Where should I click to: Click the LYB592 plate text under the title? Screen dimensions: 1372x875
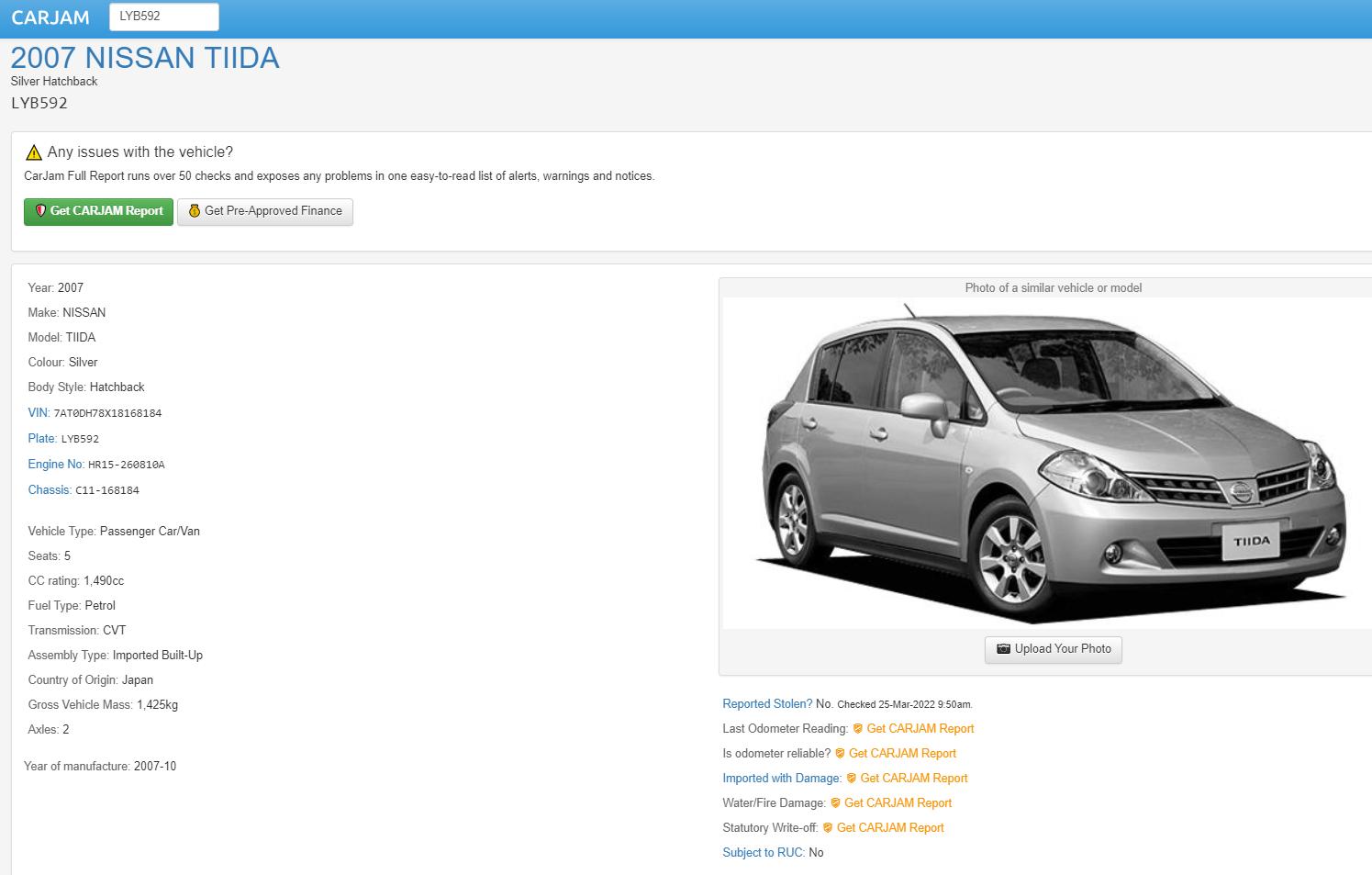point(39,103)
